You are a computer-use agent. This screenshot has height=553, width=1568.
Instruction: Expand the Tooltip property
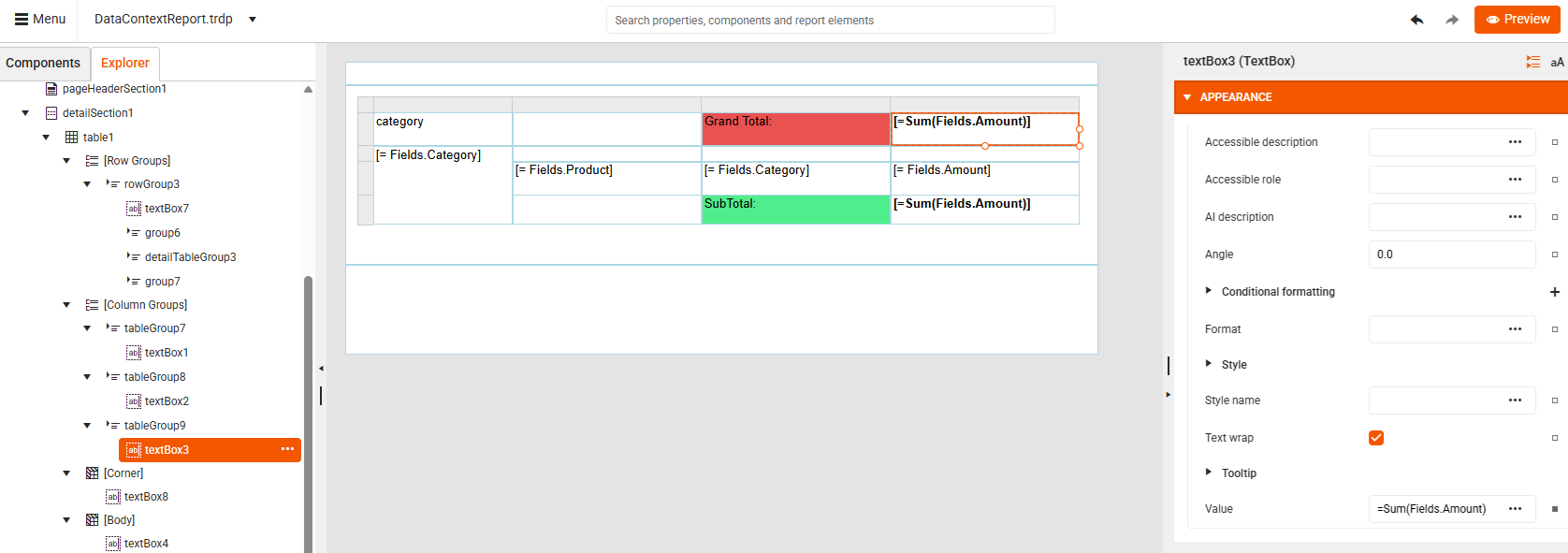click(1209, 473)
